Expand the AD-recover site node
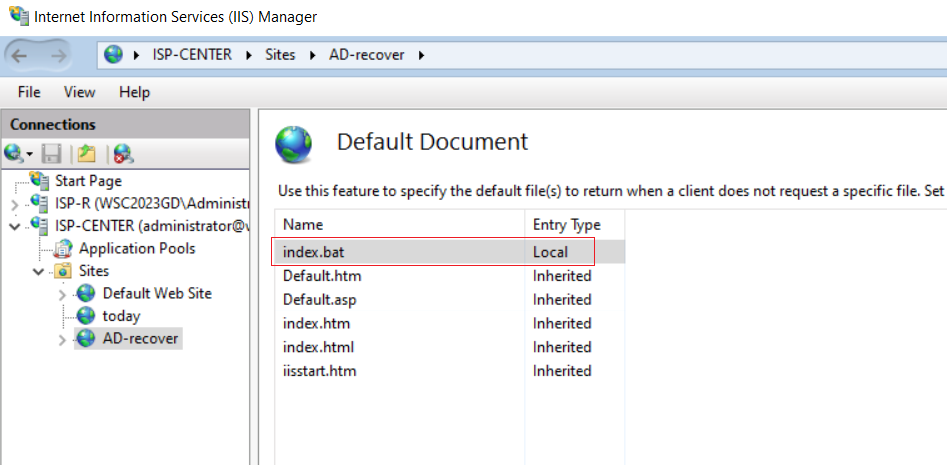The height and width of the screenshot is (465, 947). [62, 340]
